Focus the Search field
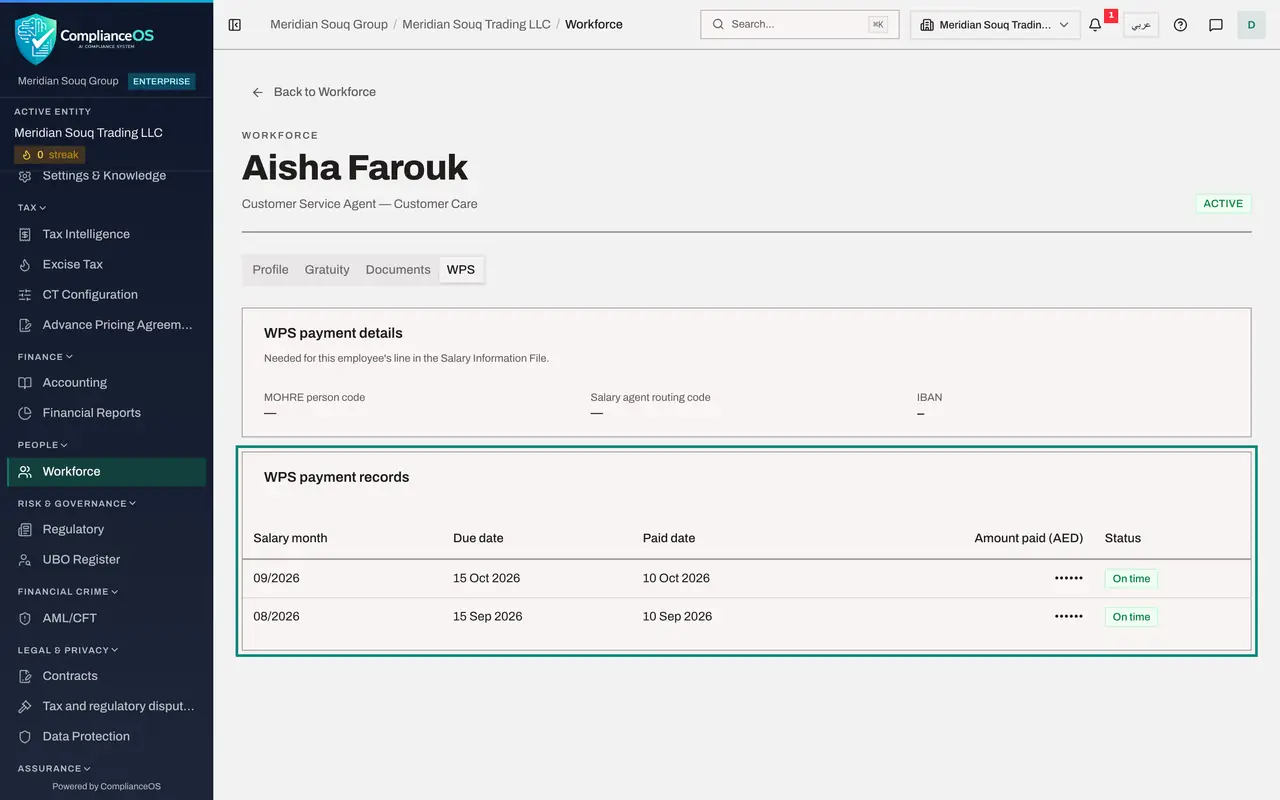This screenshot has width=1280, height=800. [x=800, y=25]
